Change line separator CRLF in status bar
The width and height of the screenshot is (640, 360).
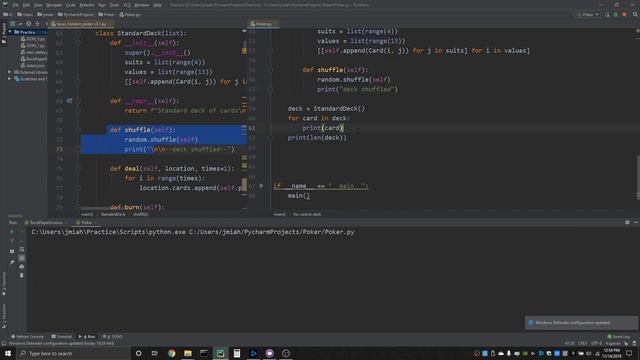click(x=583, y=343)
